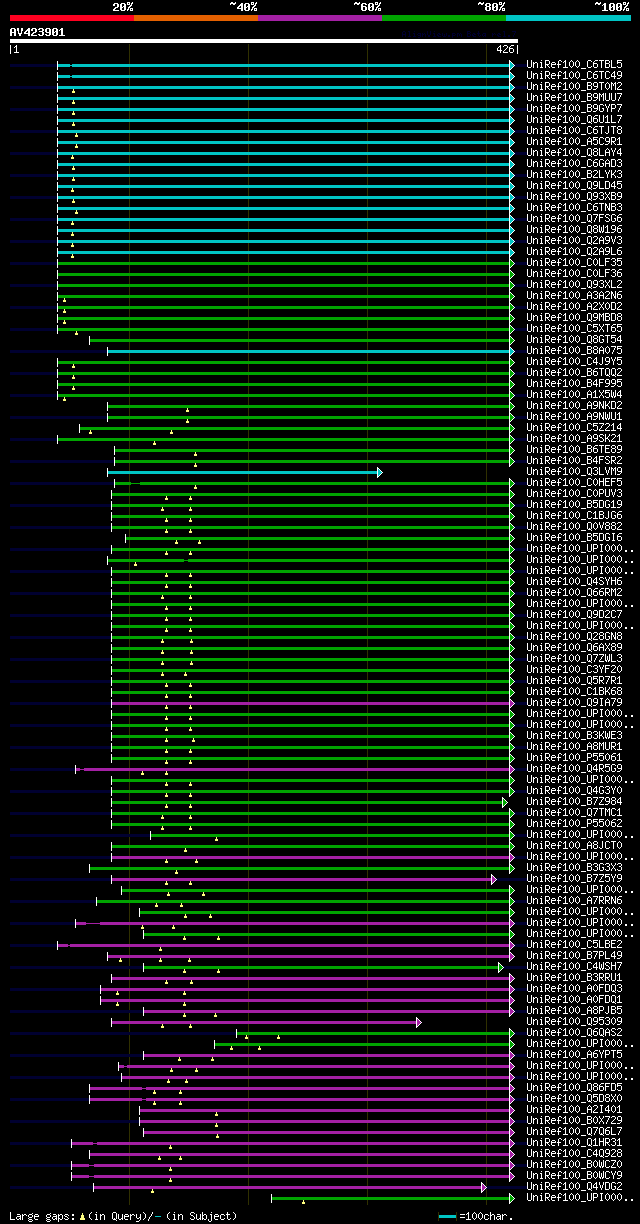The height and width of the screenshot is (1224, 640).
Task: Open hit UniRef100_C4Q928
Action: (575, 1154)
